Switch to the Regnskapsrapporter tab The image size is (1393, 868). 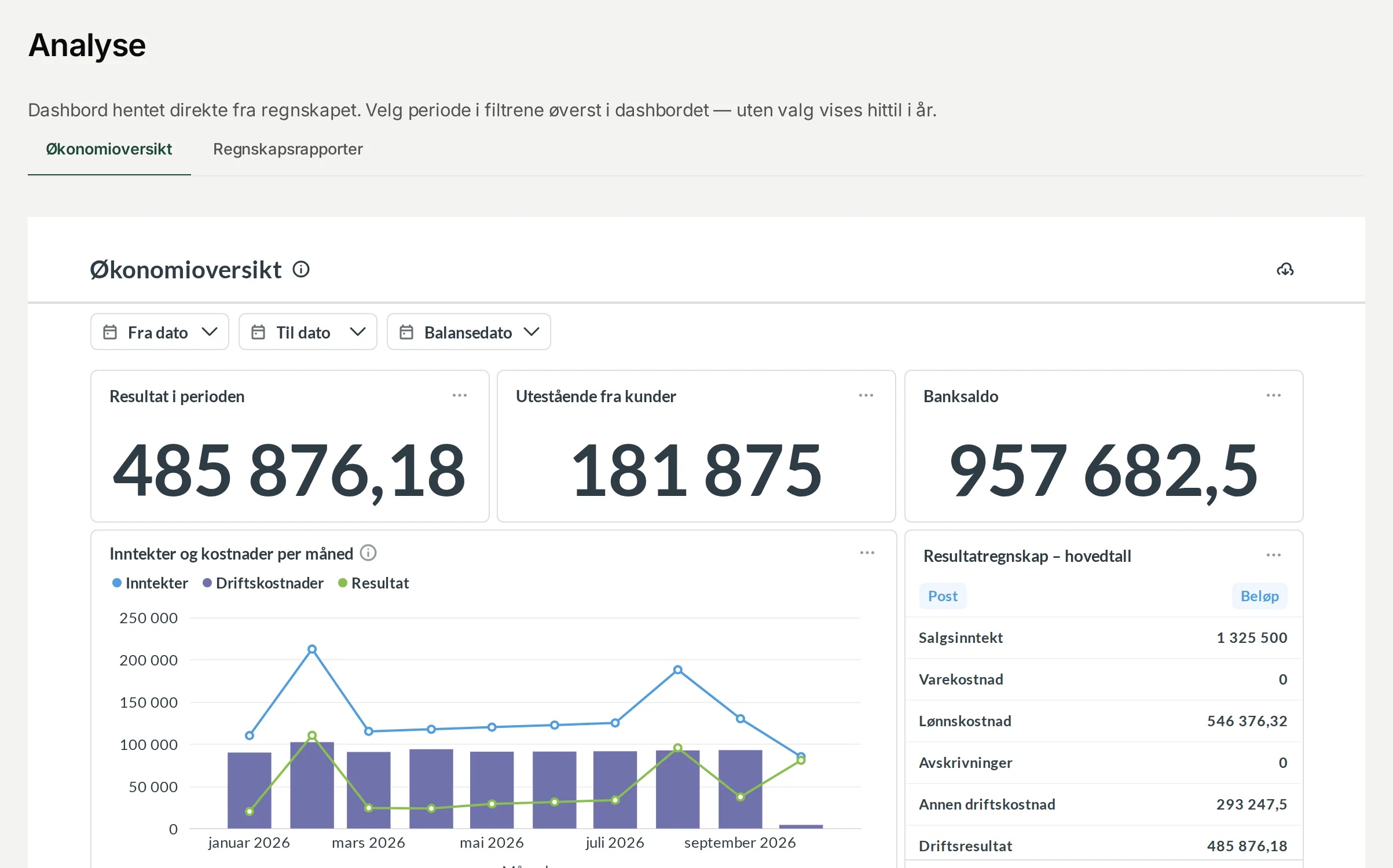288,149
